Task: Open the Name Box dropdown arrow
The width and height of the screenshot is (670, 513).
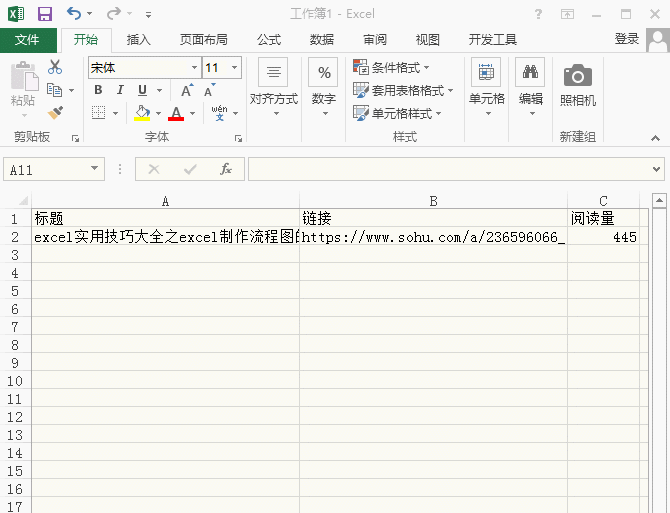Action: 95,169
